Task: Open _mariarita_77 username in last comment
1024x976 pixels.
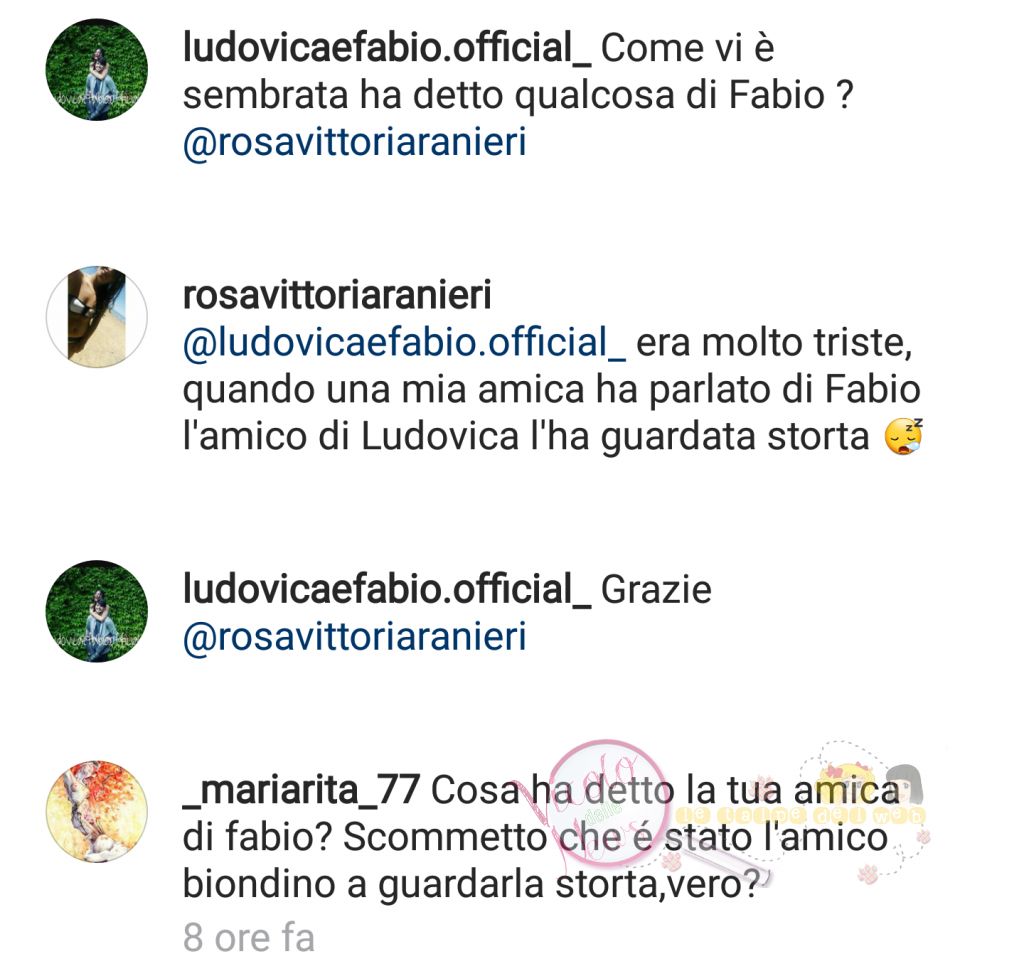Action: (x=301, y=790)
